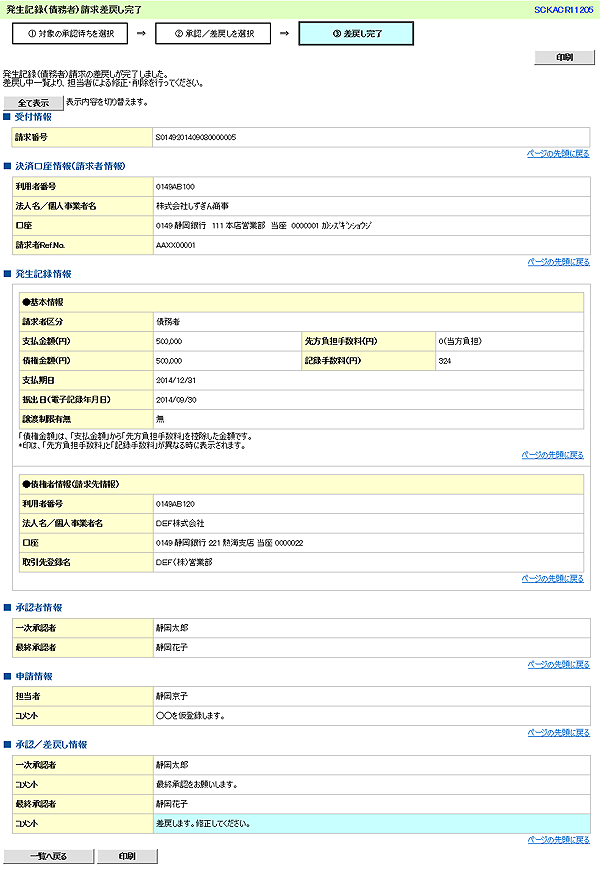This screenshot has height=872, width=600.
Task: Click the 決済口座情報(請求者情報) heading
Action: click(x=70, y=166)
